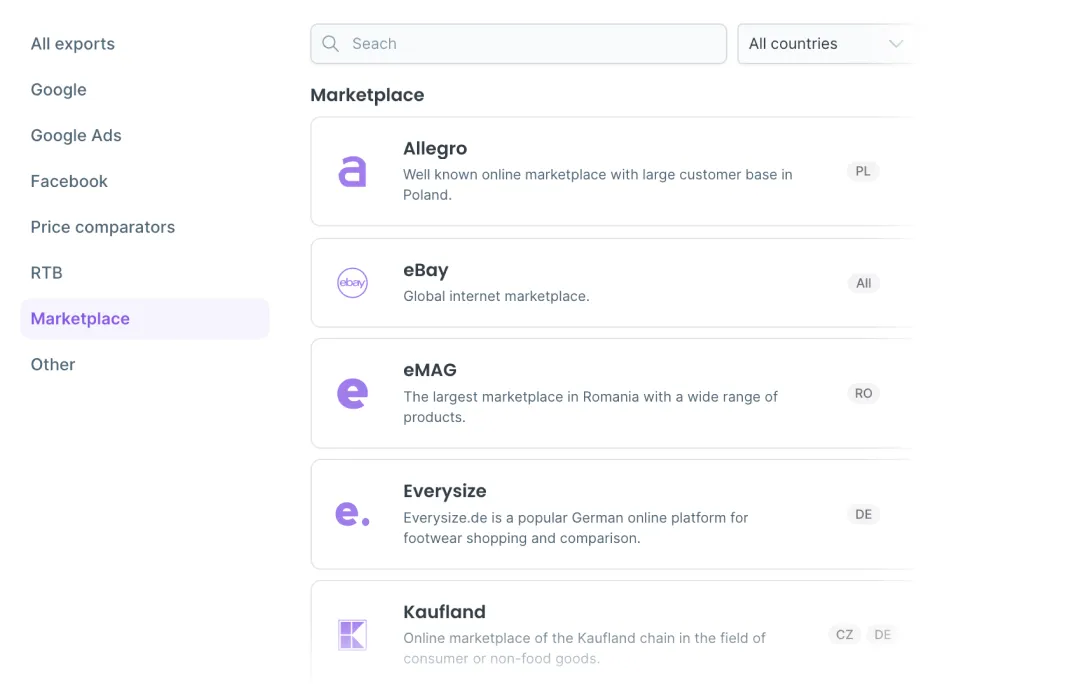Click 'Global internet marketplace.' description
Image resolution: width=1088 pixels, height=700 pixels.
[496, 296]
